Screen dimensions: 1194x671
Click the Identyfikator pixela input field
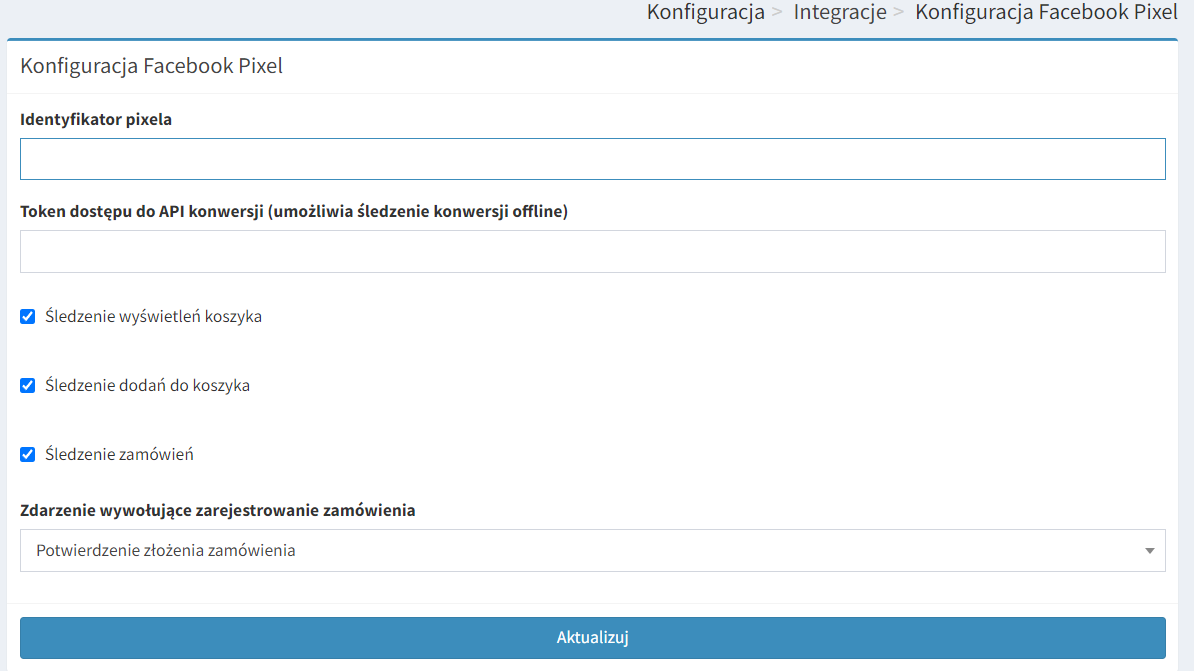pos(592,159)
